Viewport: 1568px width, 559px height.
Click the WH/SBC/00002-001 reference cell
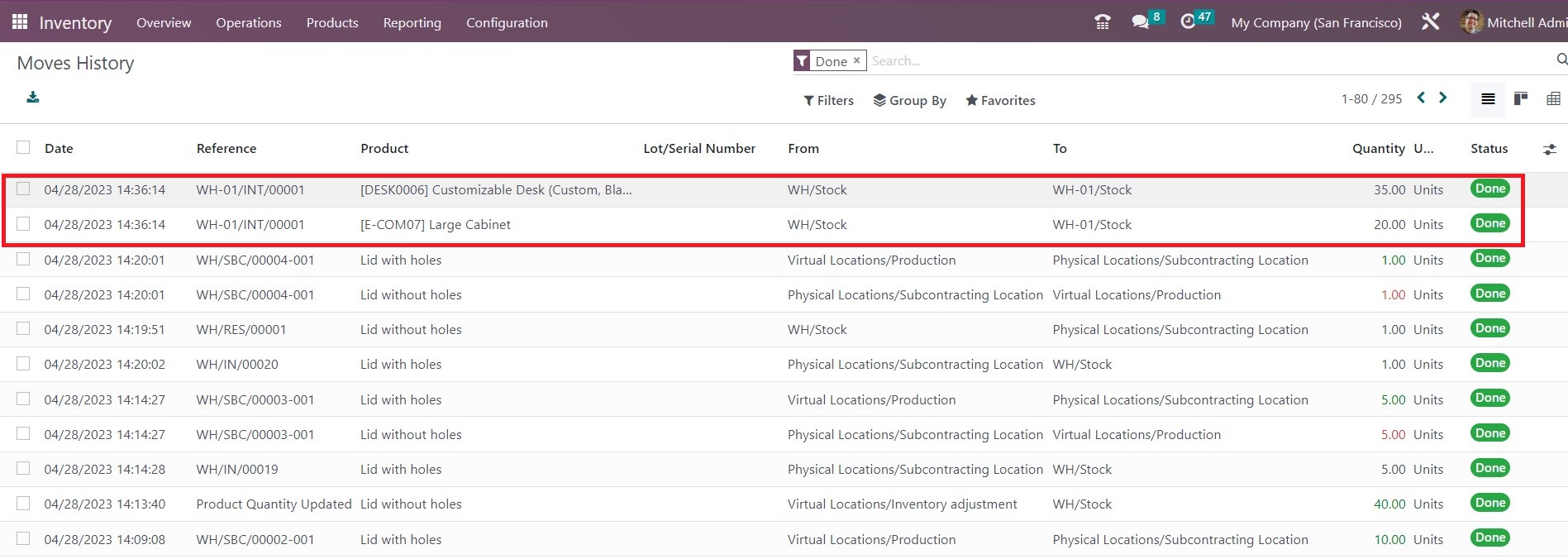(255, 539)
